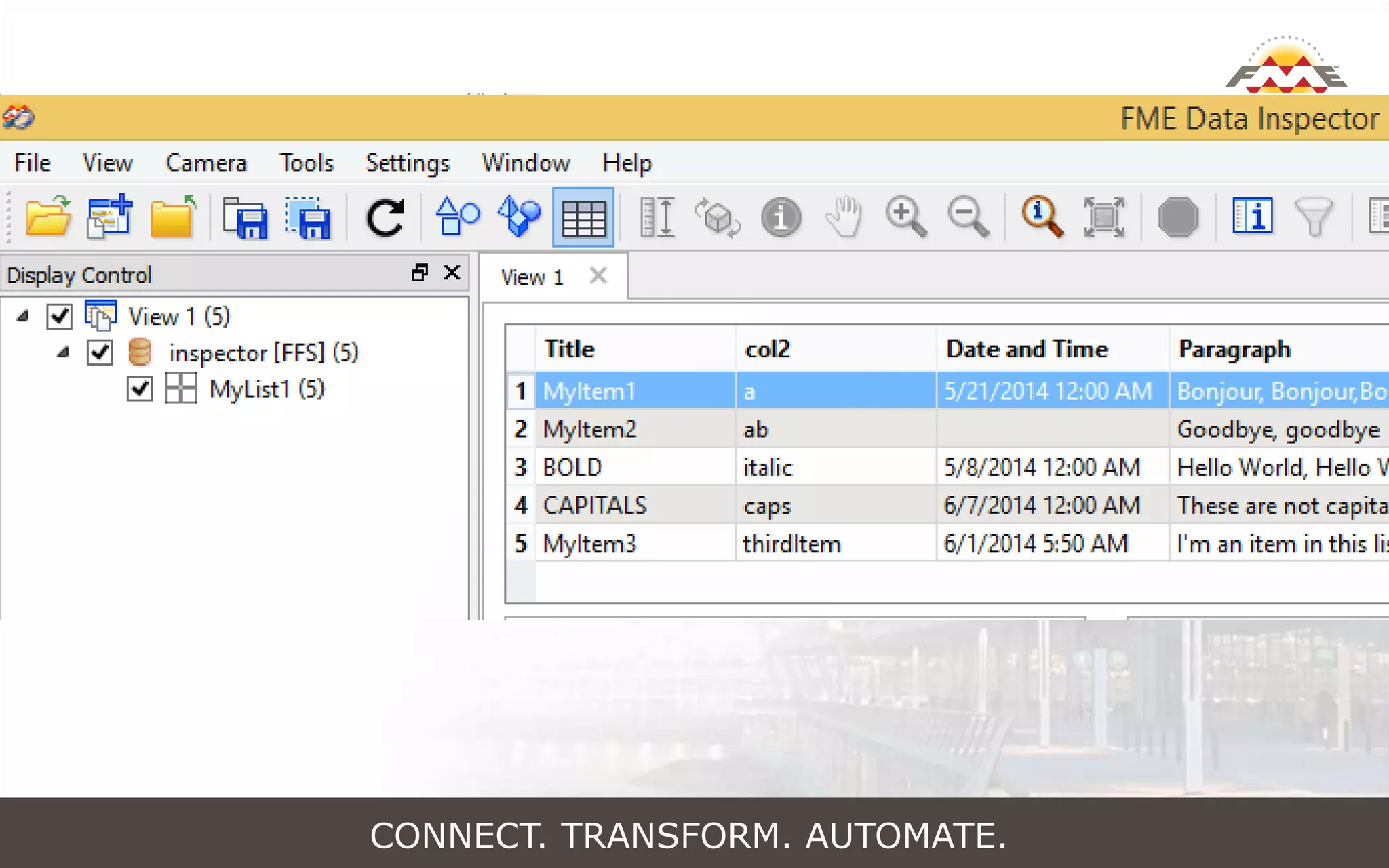Click the 5/8/2014 12:00 AM cell

[x=1053, y=467]
